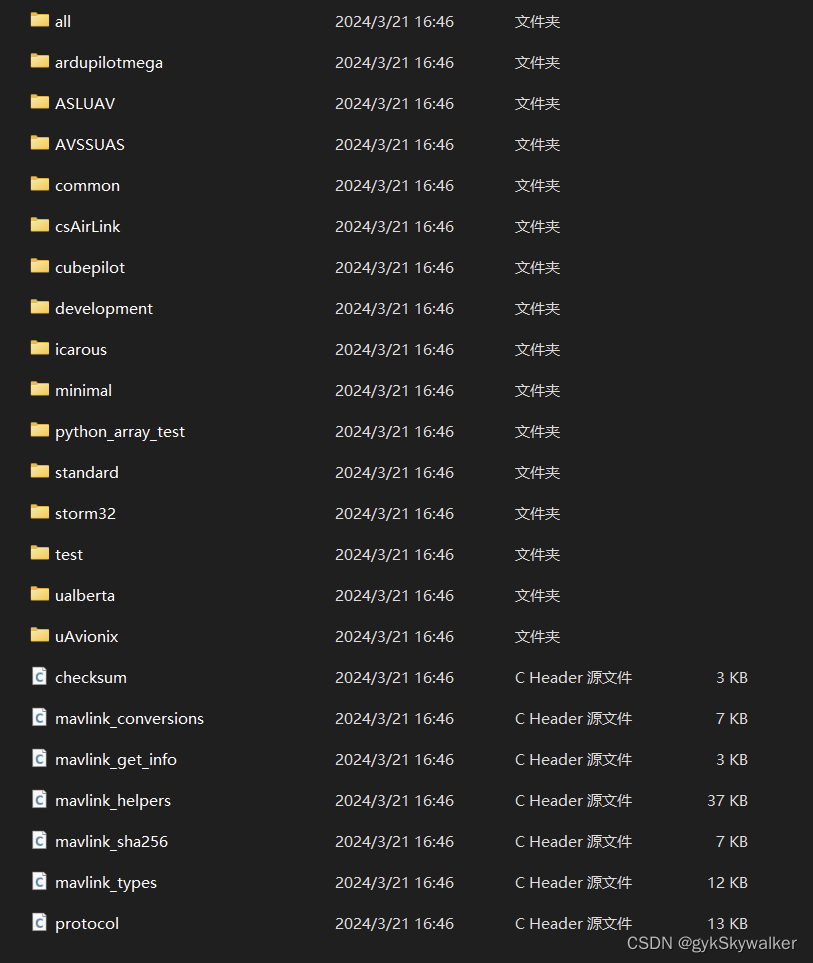Click the ardupilotmega folder icon
The width and height of the screenshot is (813, 963).
coord(40,61)
